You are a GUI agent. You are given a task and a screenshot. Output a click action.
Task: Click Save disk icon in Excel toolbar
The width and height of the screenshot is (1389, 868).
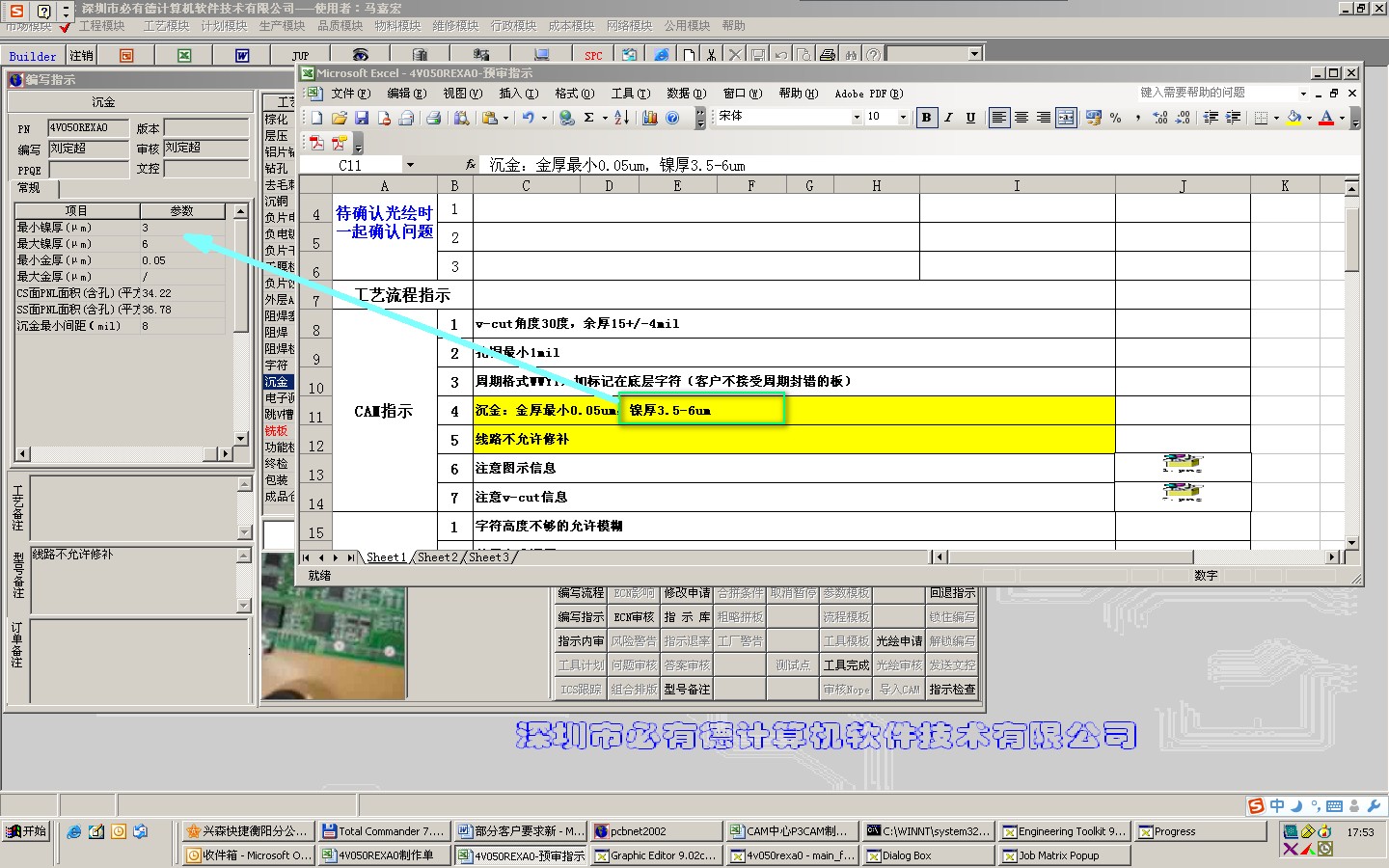[x=362, y=118]
